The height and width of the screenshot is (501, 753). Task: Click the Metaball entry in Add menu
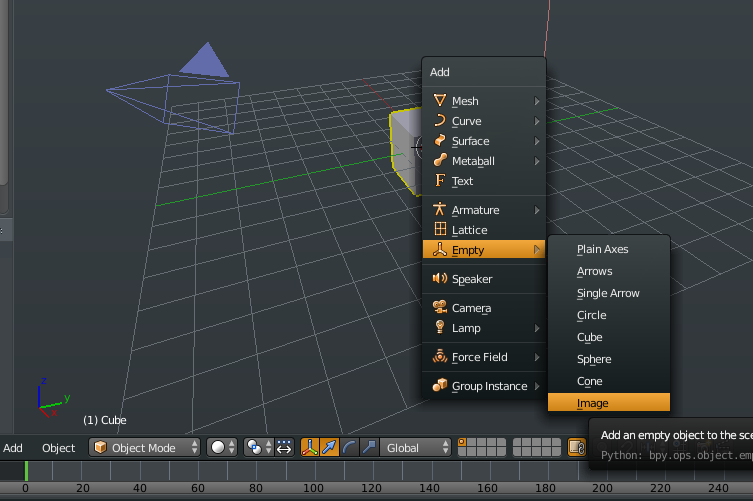pos(484,161)
